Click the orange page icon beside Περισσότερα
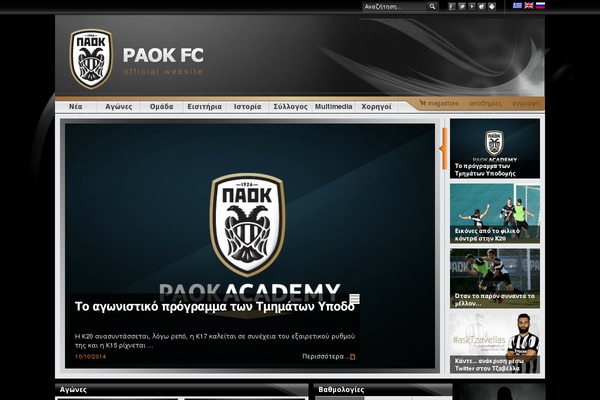The image size is (600, 400). [352, 357]
